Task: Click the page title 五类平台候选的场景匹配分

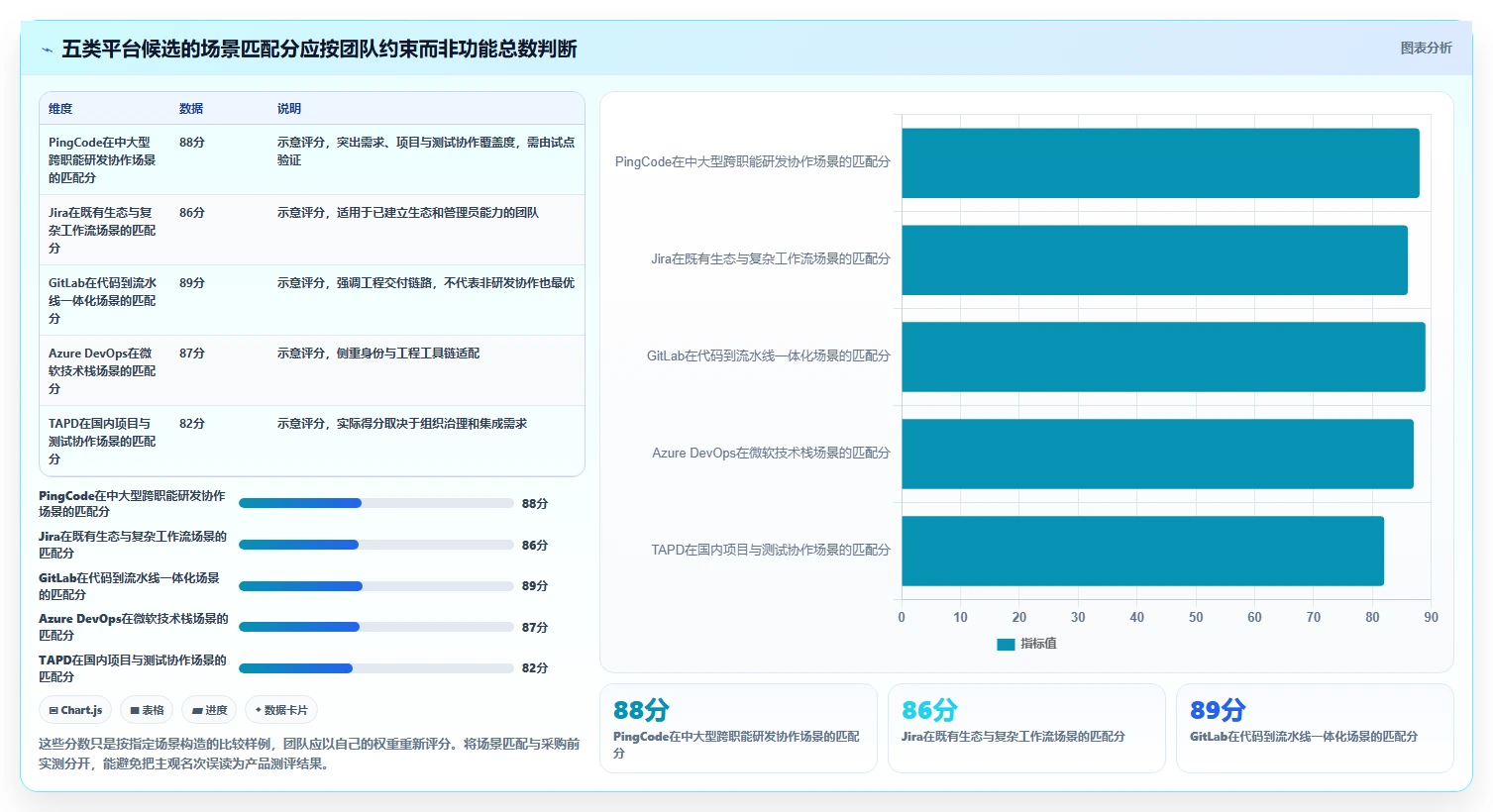Action: 319,49
